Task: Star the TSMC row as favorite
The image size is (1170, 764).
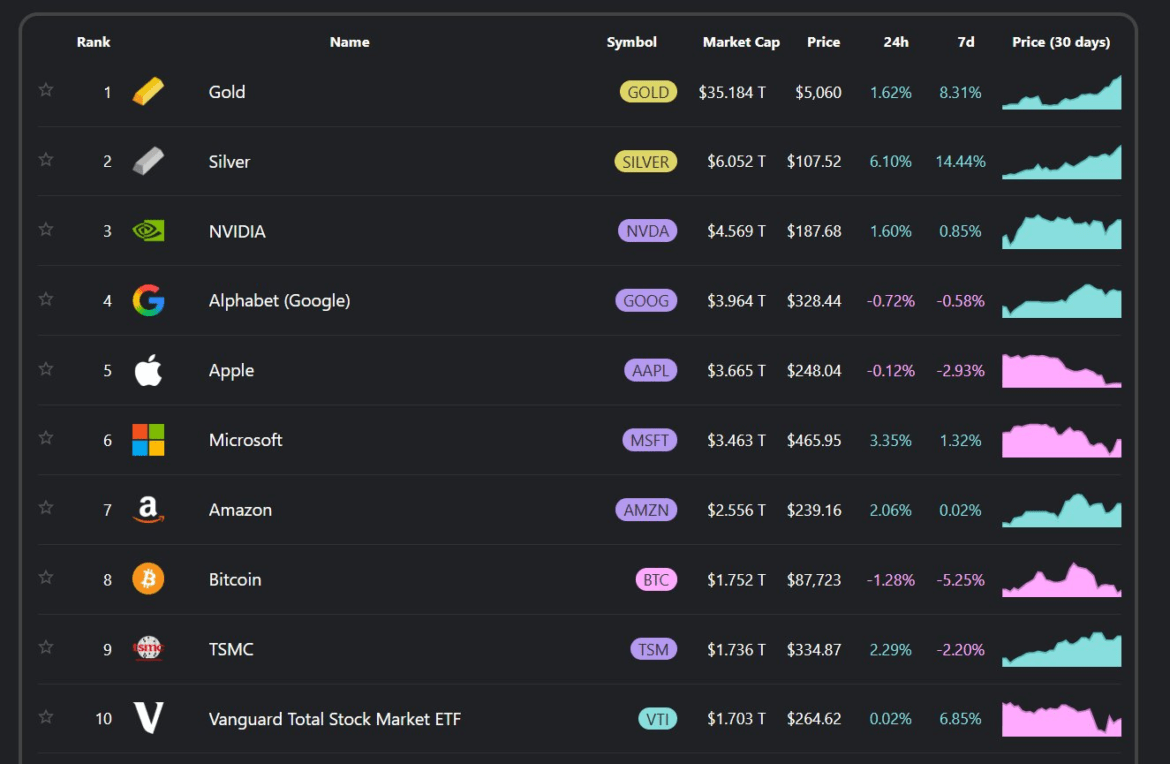Action: (46, 647)
